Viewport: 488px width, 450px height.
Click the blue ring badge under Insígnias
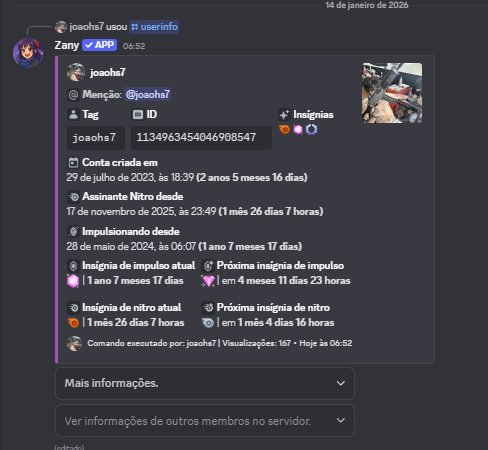[x=311, y=129]
